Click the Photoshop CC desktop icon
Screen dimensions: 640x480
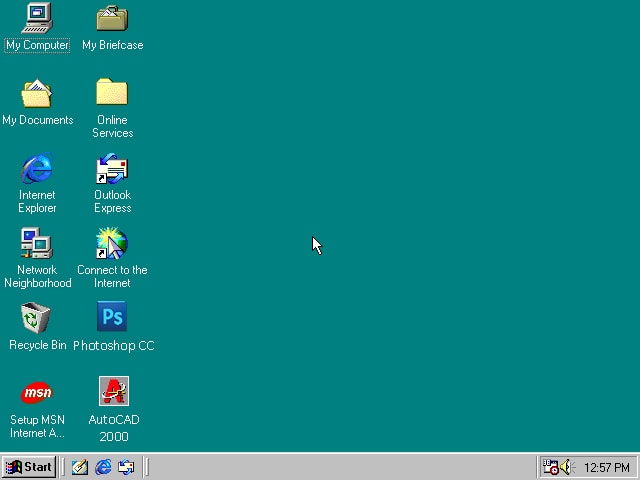point(113,318)
